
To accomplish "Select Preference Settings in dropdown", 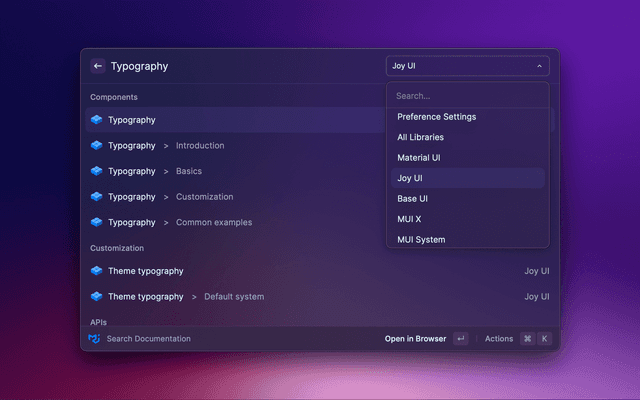I will pos(436,117).
